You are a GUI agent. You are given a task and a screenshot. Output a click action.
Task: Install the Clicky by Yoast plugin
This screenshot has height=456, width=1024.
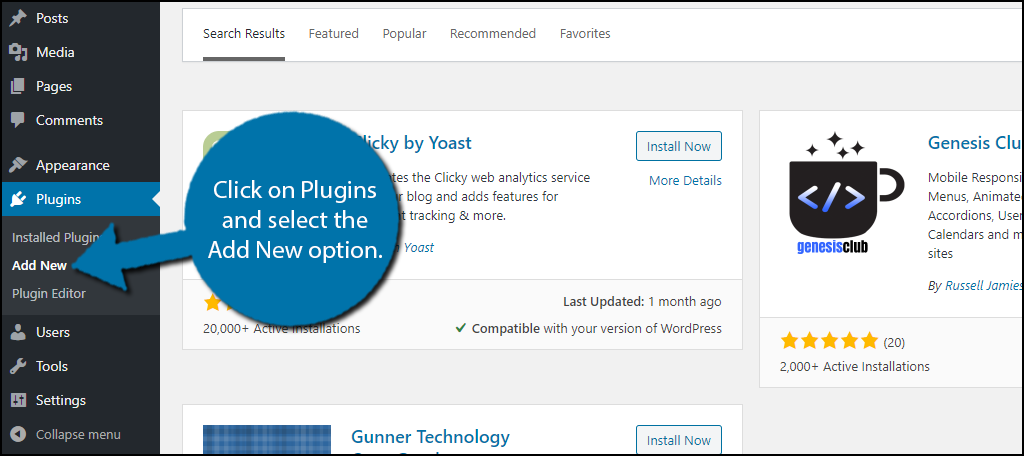pos(679,146)
